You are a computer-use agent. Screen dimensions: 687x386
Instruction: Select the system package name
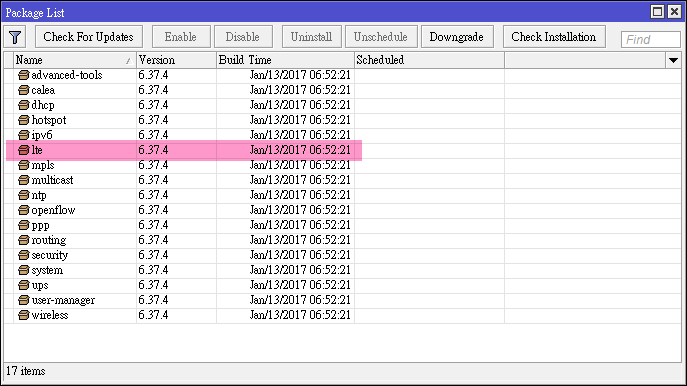click(x=47, y=270)
